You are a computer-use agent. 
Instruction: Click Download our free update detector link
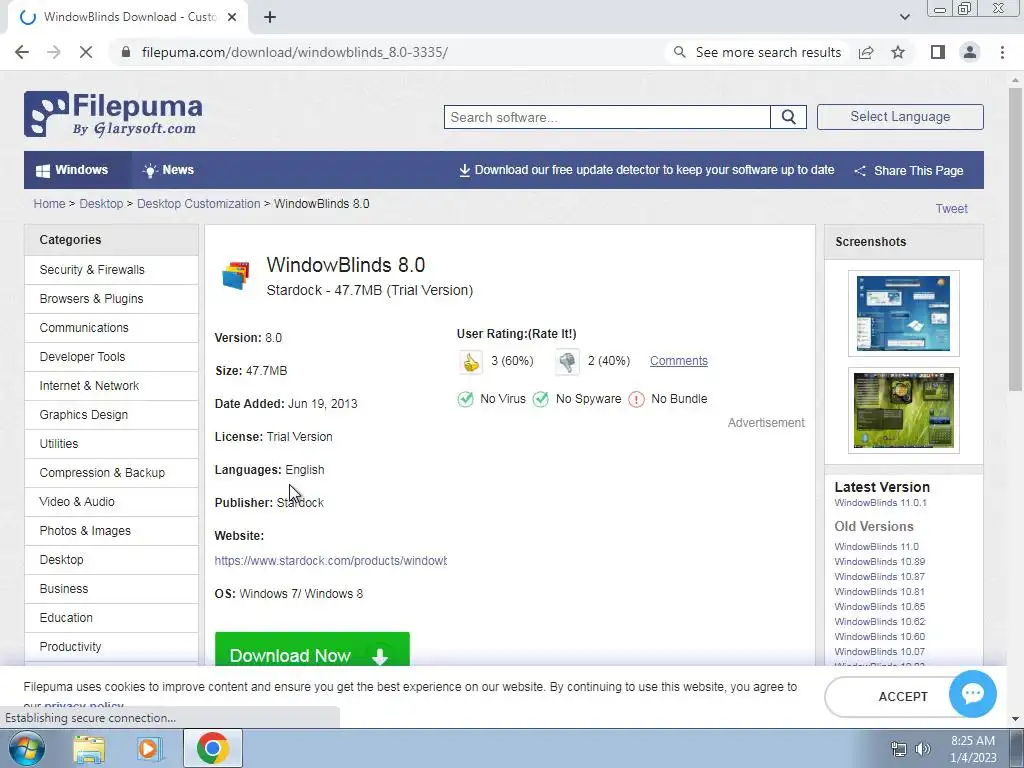647,170
